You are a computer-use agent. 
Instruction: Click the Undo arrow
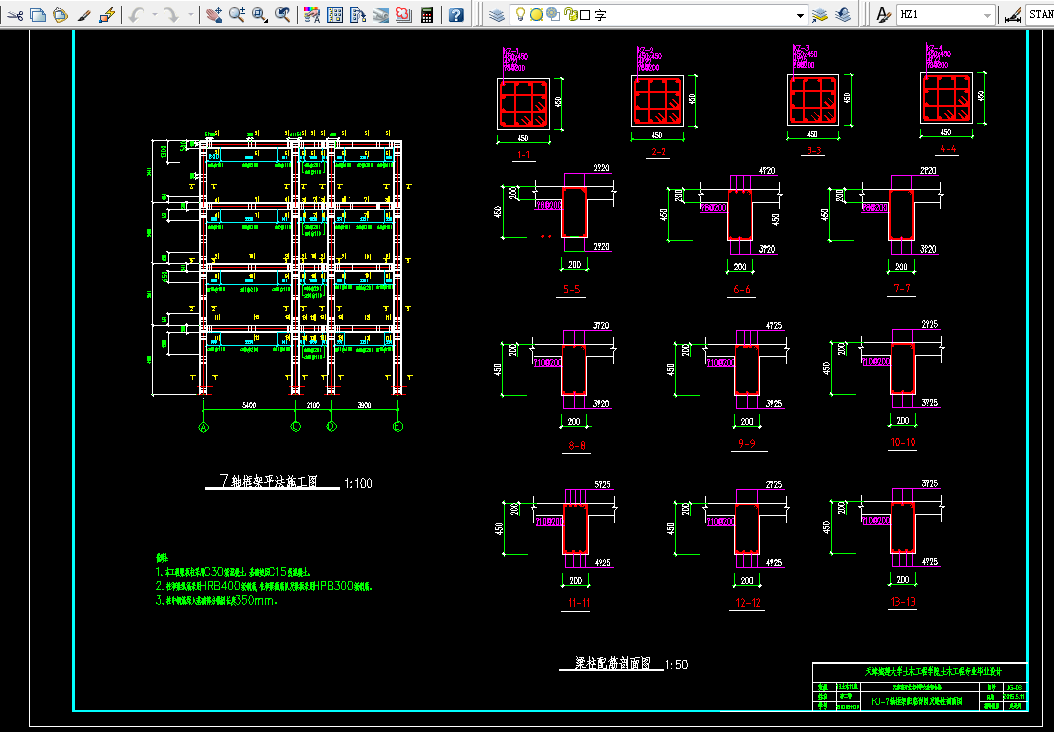point(136,14)
